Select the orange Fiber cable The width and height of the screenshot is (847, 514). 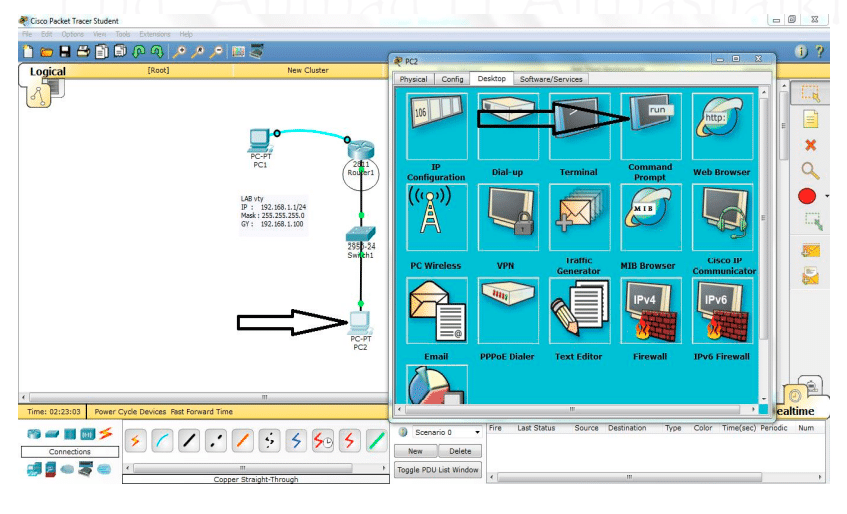pos(242,442)
